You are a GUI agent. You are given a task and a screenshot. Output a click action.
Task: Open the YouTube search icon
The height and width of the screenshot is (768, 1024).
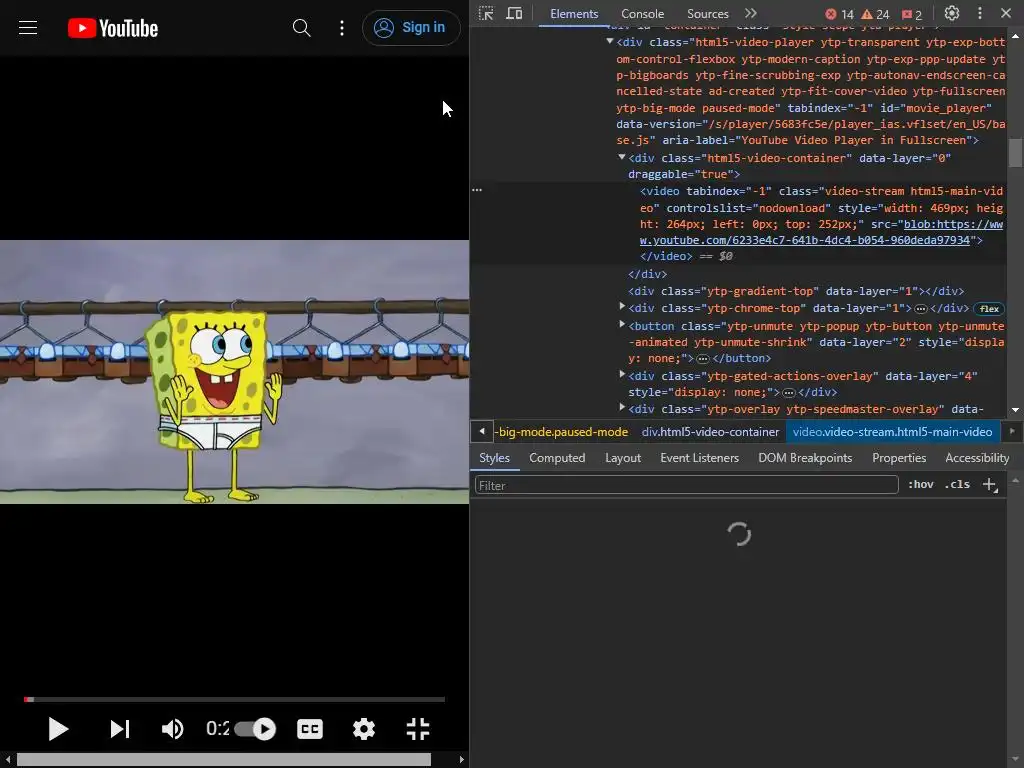click(301, 27)
